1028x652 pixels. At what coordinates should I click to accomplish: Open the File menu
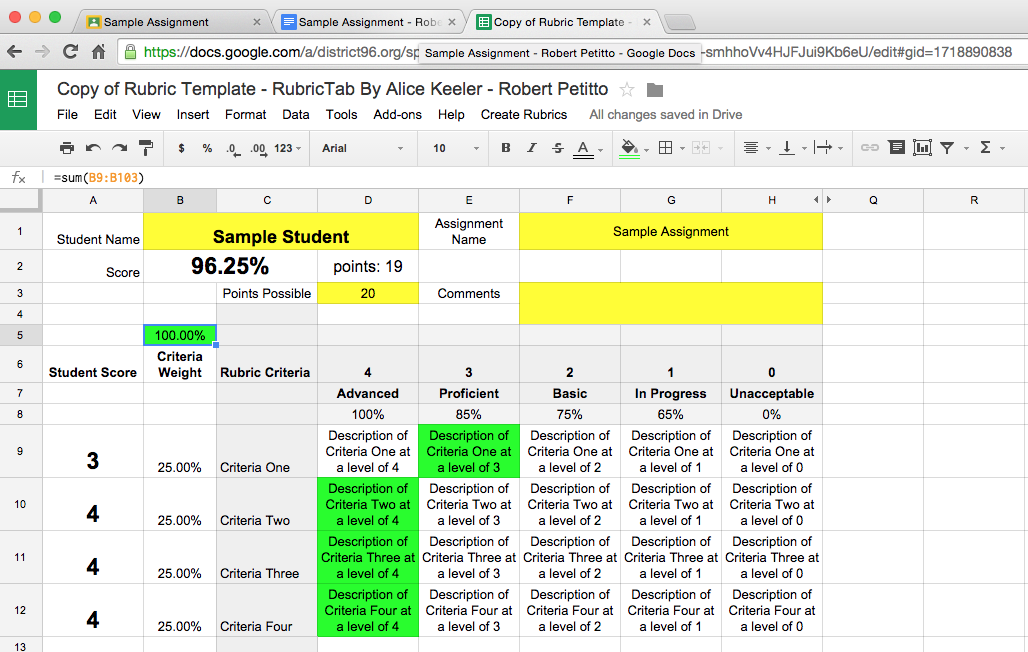67,114
